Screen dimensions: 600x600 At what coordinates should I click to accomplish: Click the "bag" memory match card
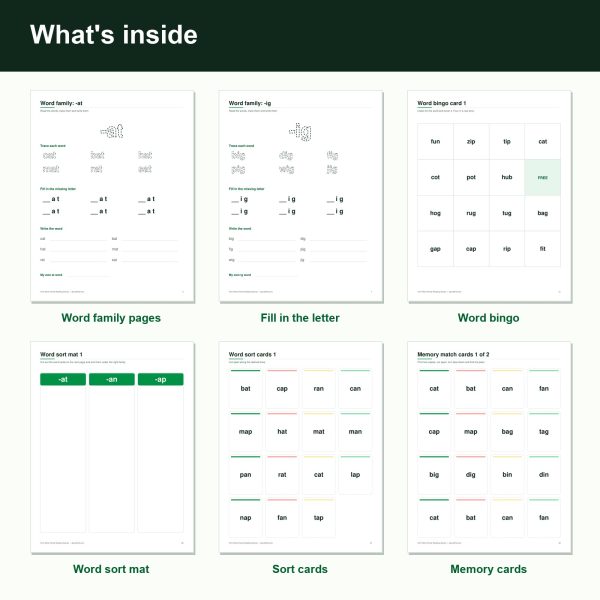coord(507,432)
